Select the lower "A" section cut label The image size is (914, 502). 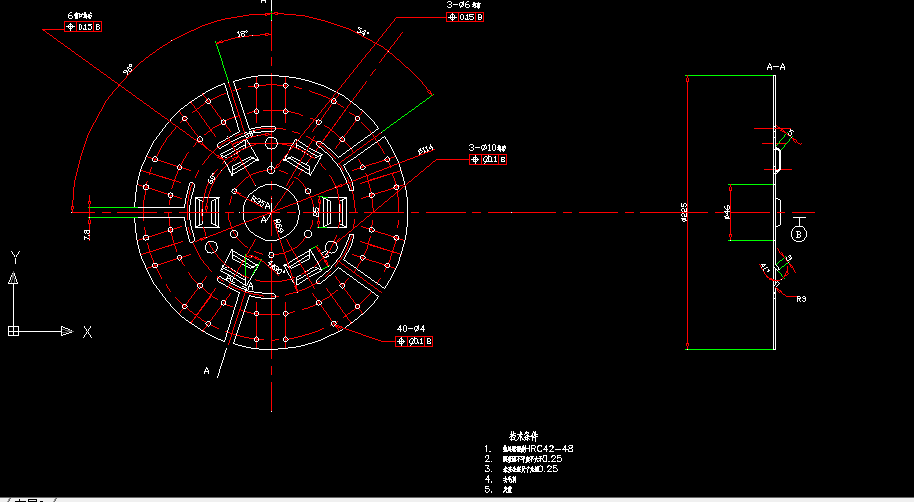[206, 371]
